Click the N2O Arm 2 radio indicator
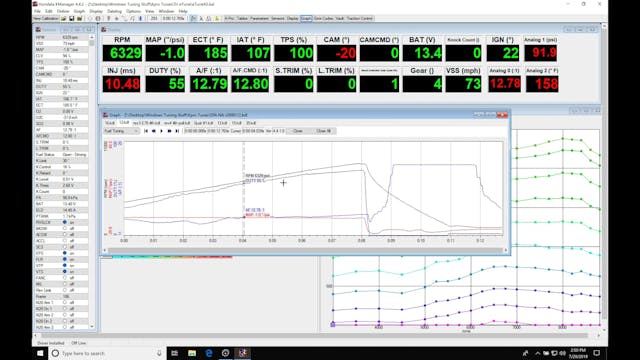The height and width of the screenshot is (360, 640). click(x=64, y=315)
